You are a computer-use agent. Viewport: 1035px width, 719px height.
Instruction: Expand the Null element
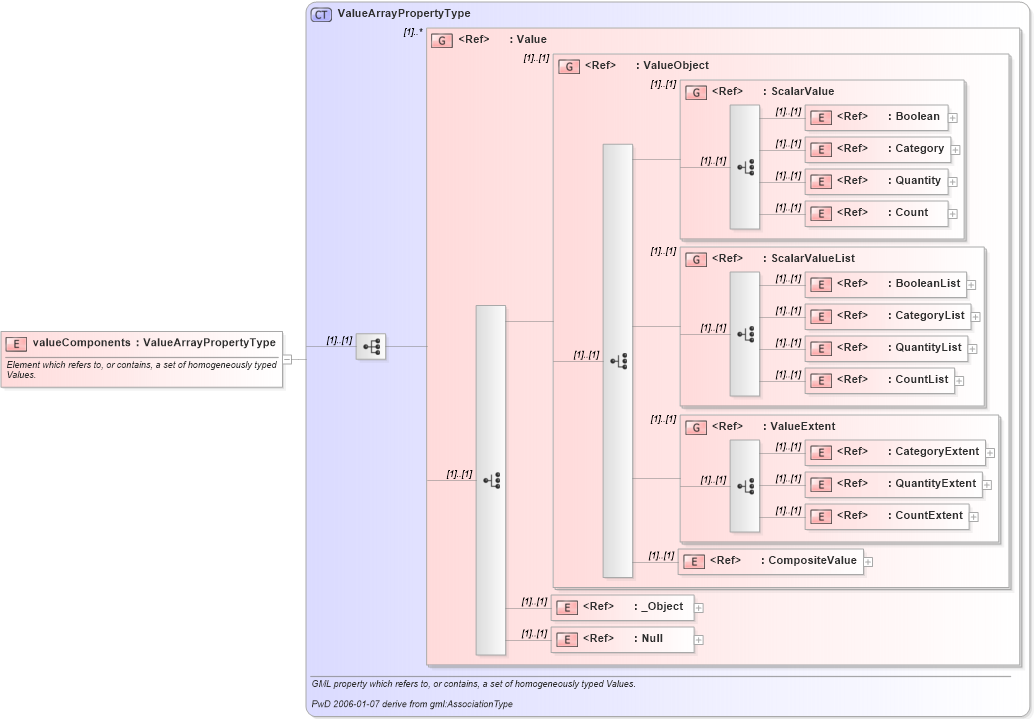[699, 639]
